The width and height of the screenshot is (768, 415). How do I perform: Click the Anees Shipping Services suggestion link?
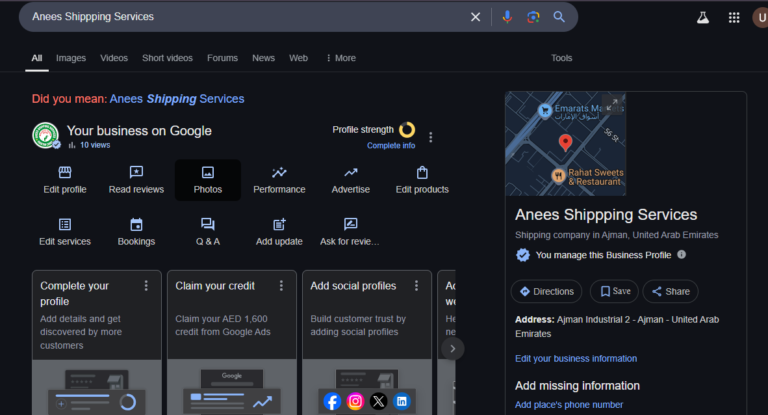click(177, 99)
